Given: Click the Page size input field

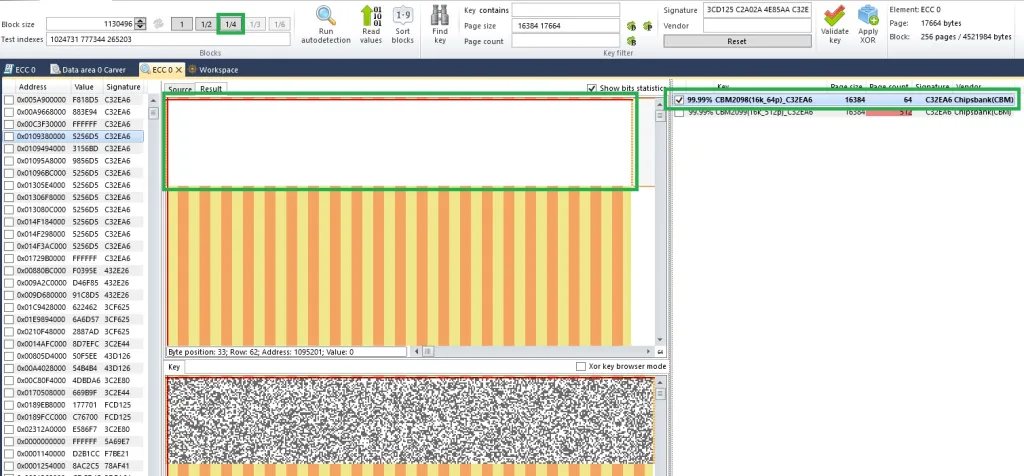Looking at the screenshot, I should click(566, 25).
